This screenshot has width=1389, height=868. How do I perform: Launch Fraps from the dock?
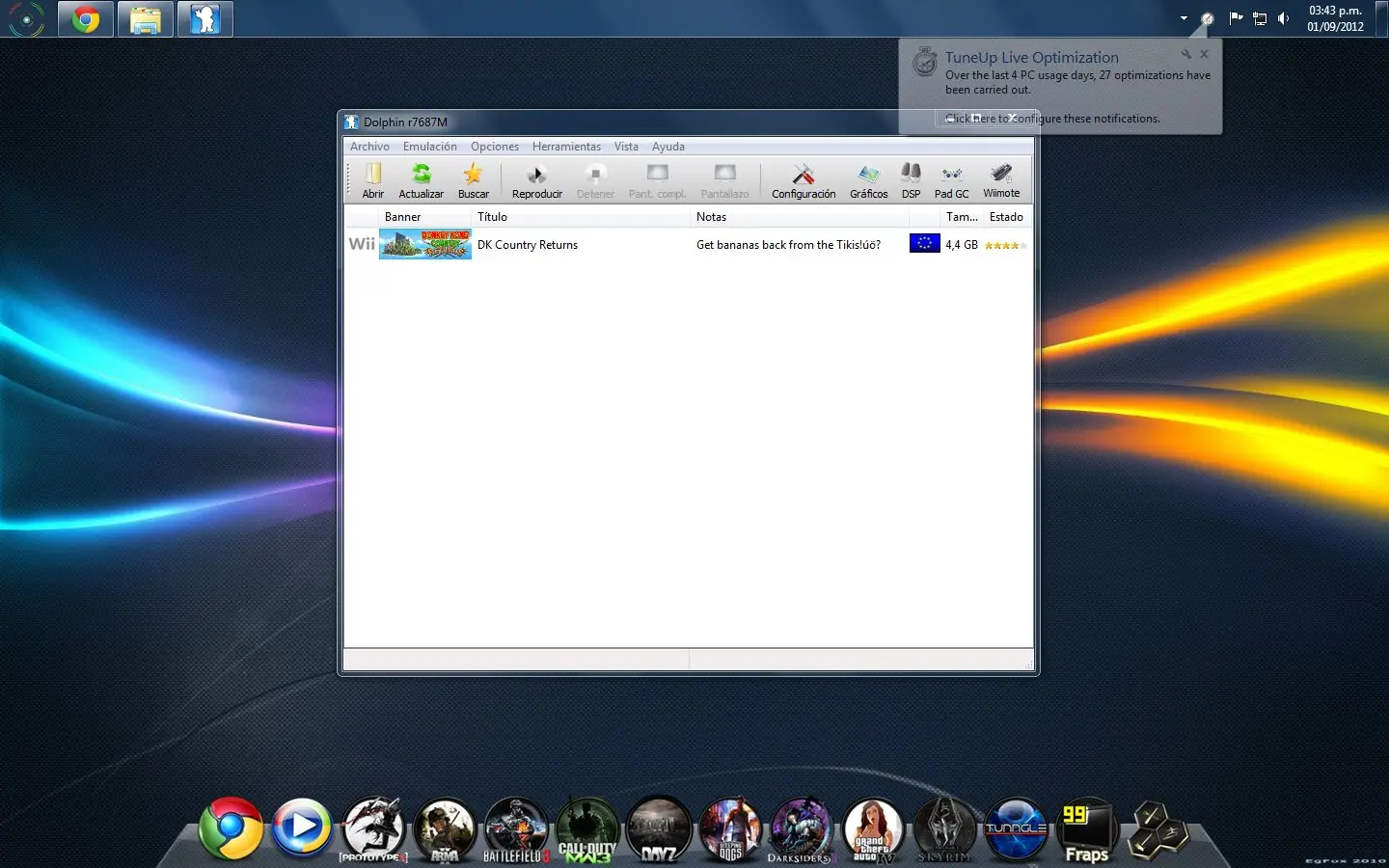coord(1086,830)
